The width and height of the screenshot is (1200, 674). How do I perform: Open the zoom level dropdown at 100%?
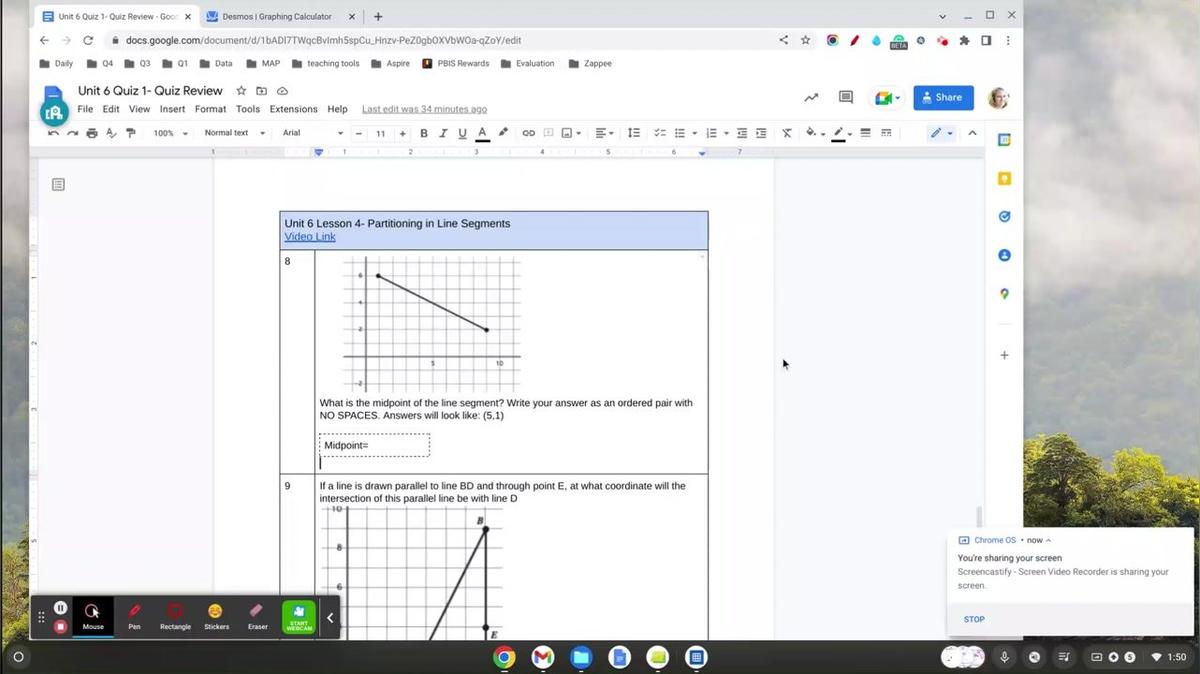170,133
